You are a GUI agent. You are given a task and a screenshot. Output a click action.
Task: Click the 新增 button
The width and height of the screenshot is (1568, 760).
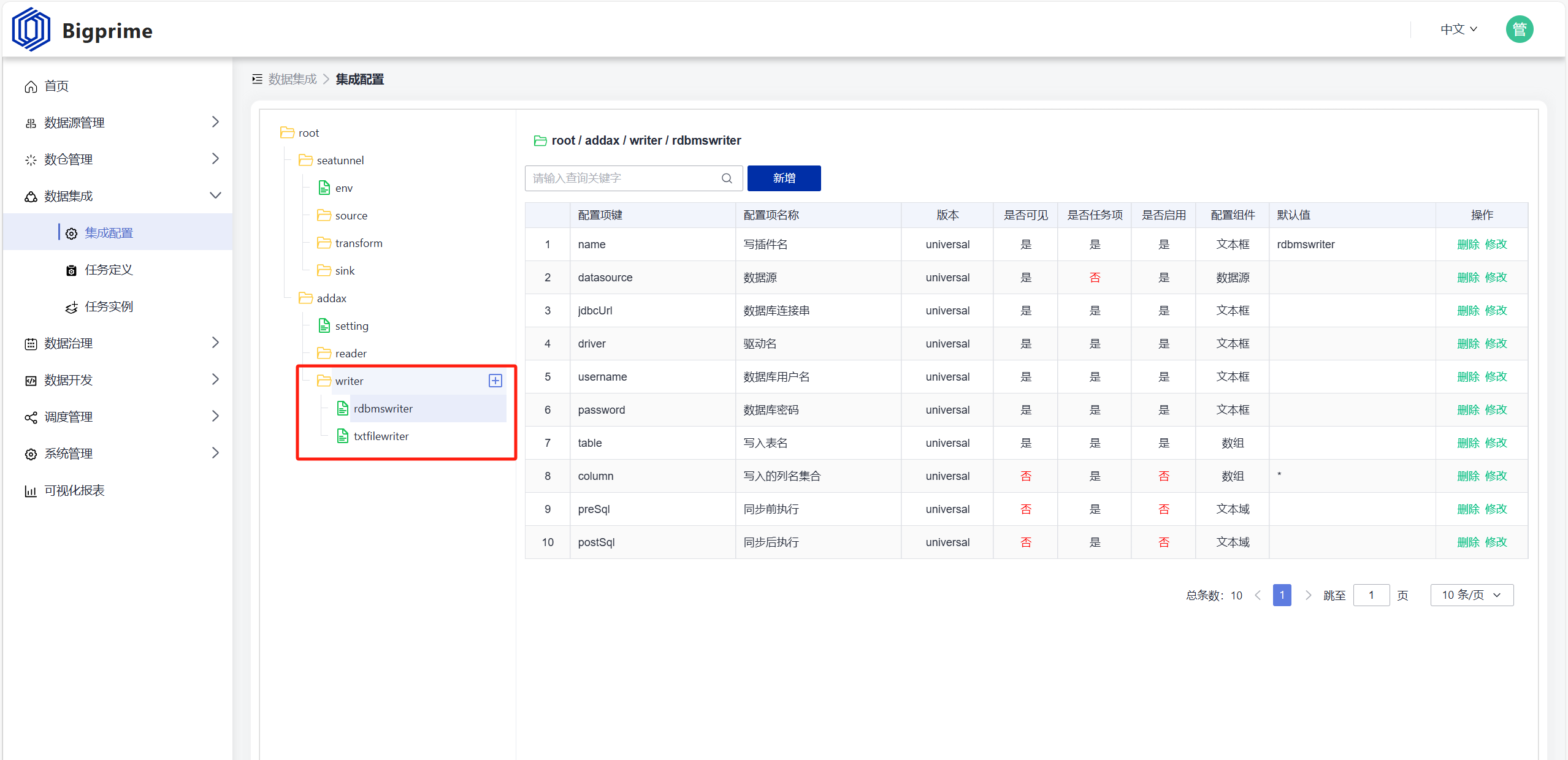784,178
